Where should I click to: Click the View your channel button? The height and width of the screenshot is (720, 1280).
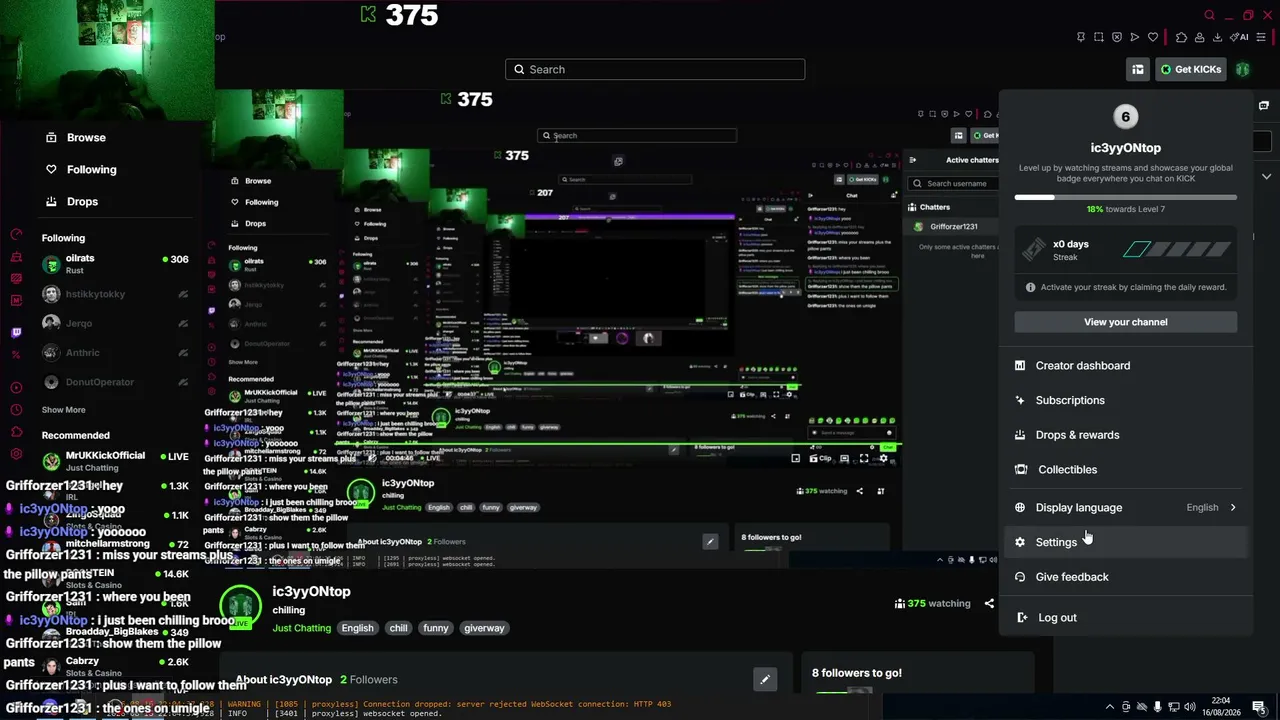1126,322
